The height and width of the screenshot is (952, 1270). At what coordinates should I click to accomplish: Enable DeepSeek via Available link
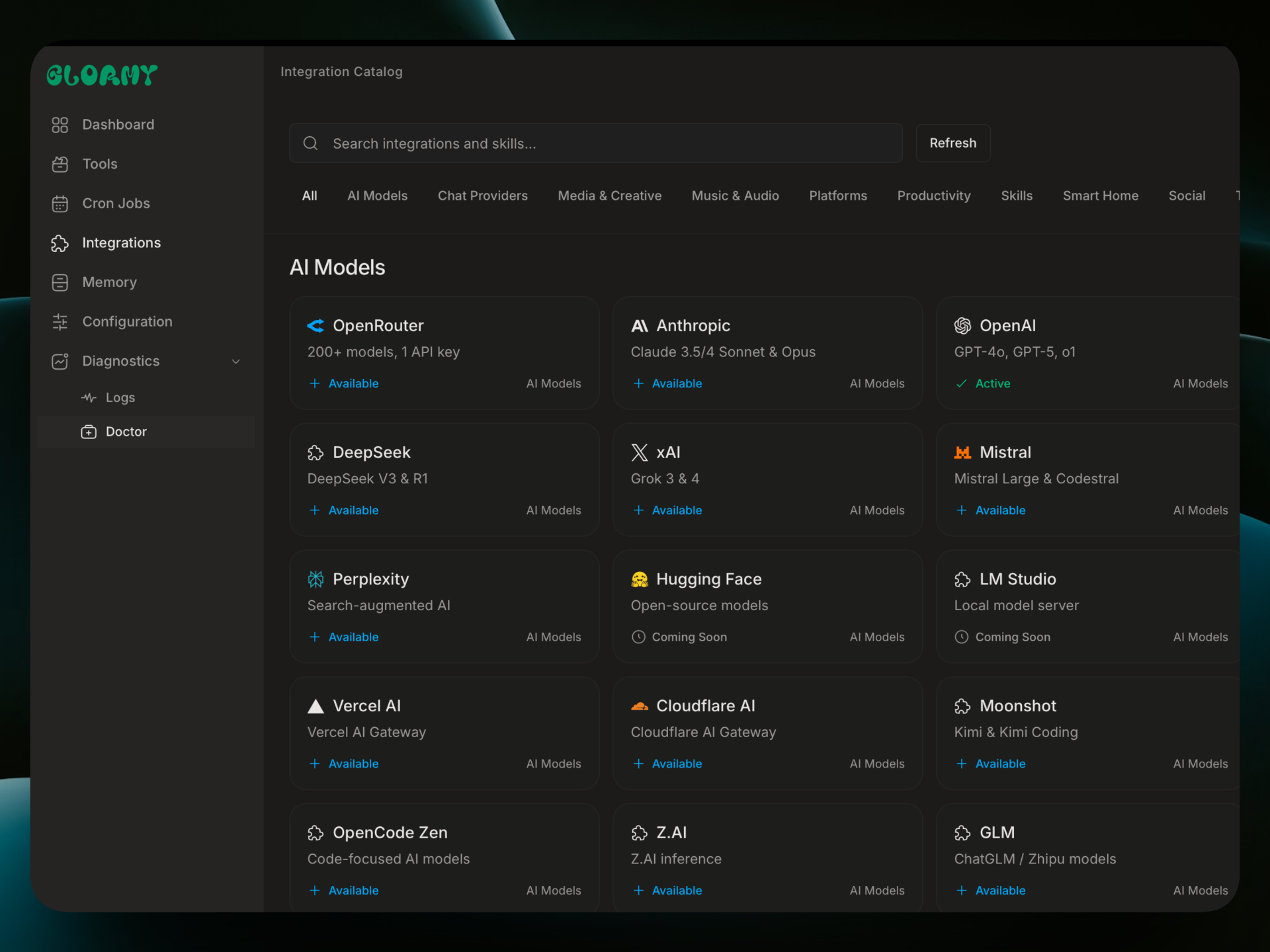pos(353,510)
